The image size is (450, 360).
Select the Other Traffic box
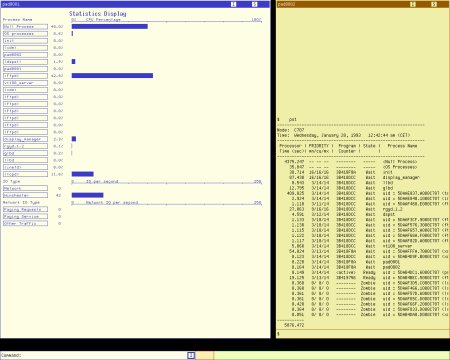pyautogui.click(x=25, y=223)
